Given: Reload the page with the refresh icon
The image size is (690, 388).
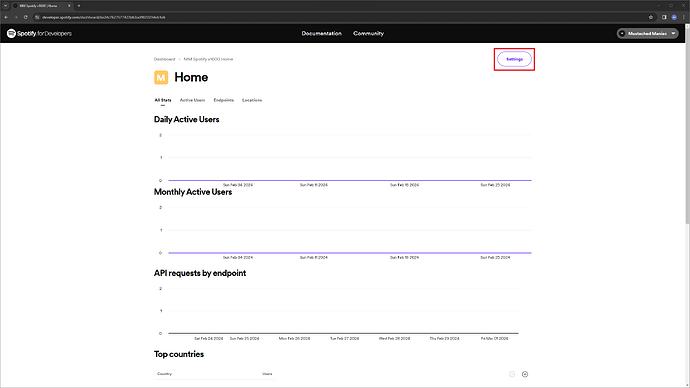Looking at the screenshot, I should 26,17.
